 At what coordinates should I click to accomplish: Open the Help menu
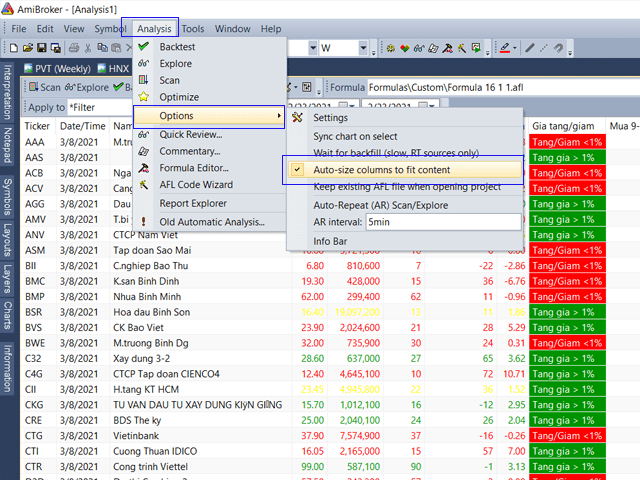coord(271,29)
